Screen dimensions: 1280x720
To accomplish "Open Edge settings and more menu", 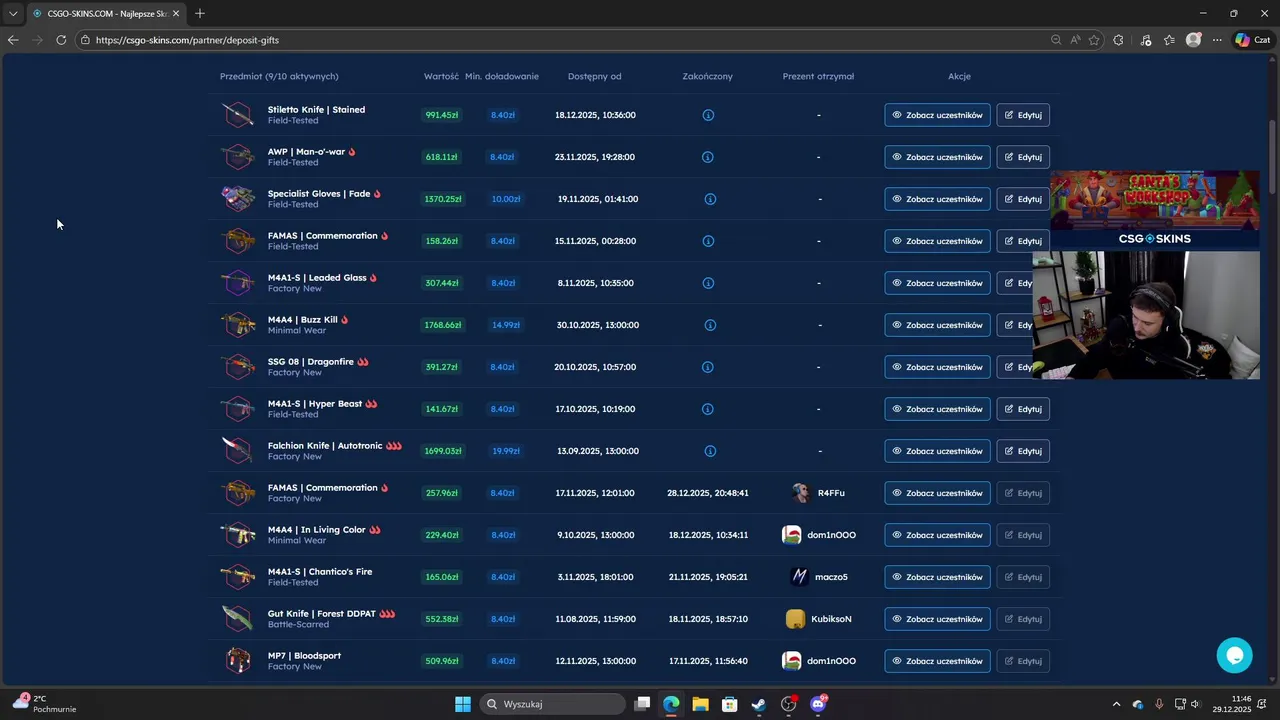I will pyautogui.click(x=1217, y=40).
